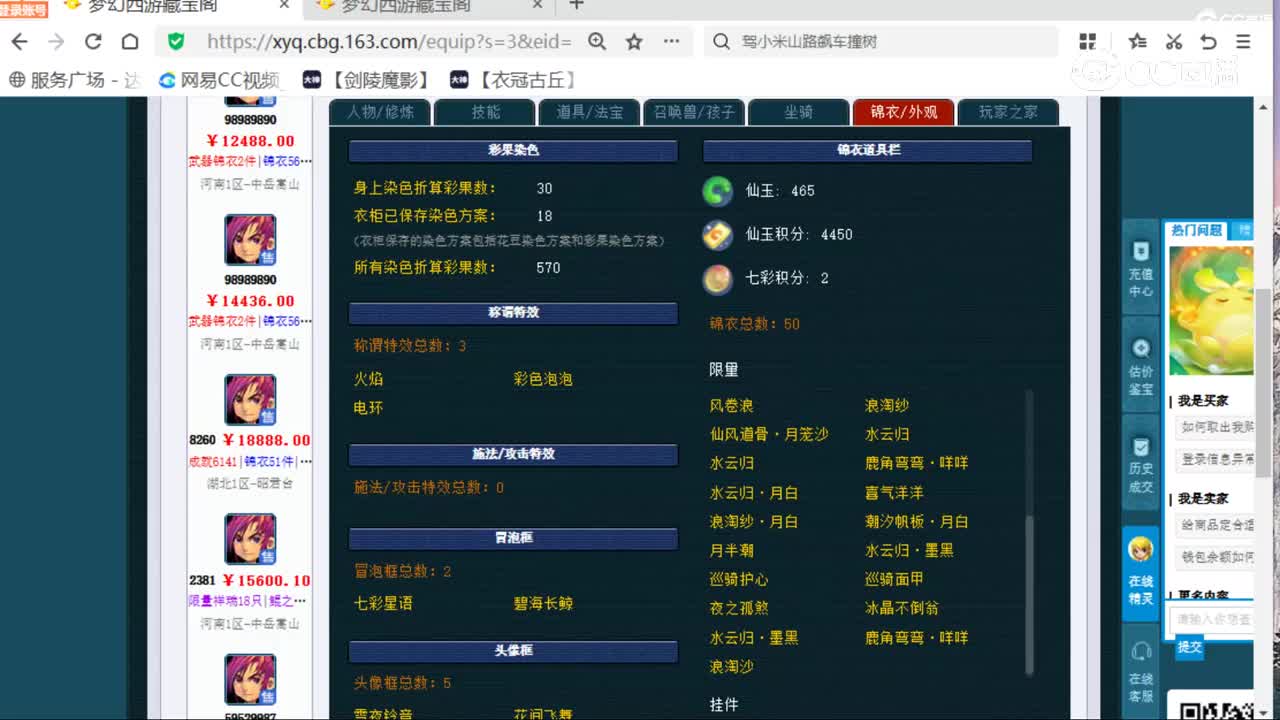The height and width of the screenshot is (720, 1280).
Task: Click the 七彩积分 coin icon
Action: [717, 280]
